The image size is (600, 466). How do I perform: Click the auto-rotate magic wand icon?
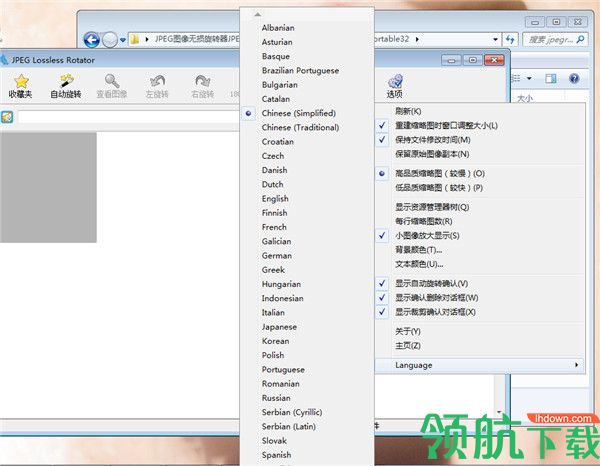pyautogui.click(x=66, y=81)
